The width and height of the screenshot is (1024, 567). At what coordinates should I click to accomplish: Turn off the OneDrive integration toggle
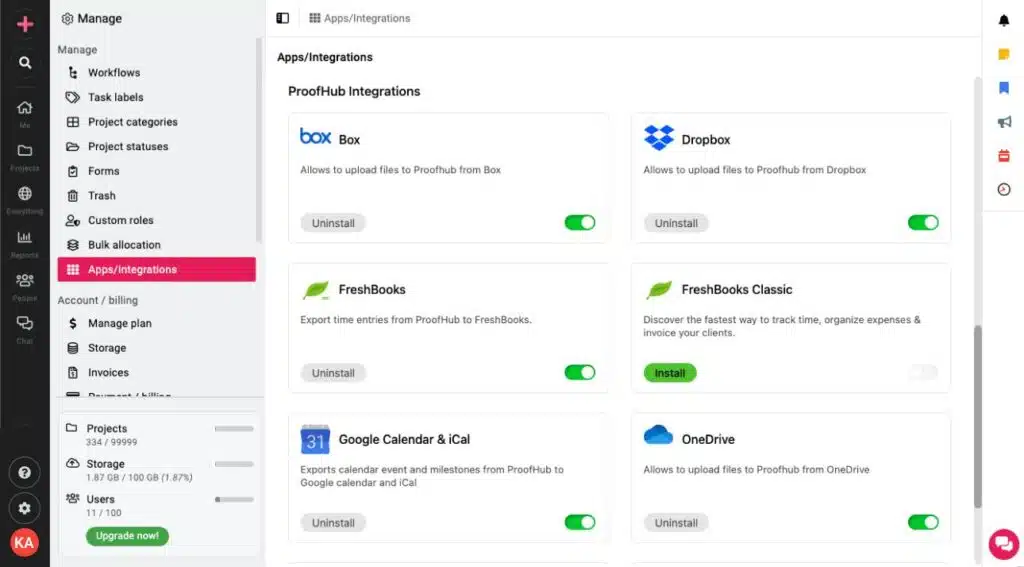(923, 522)
